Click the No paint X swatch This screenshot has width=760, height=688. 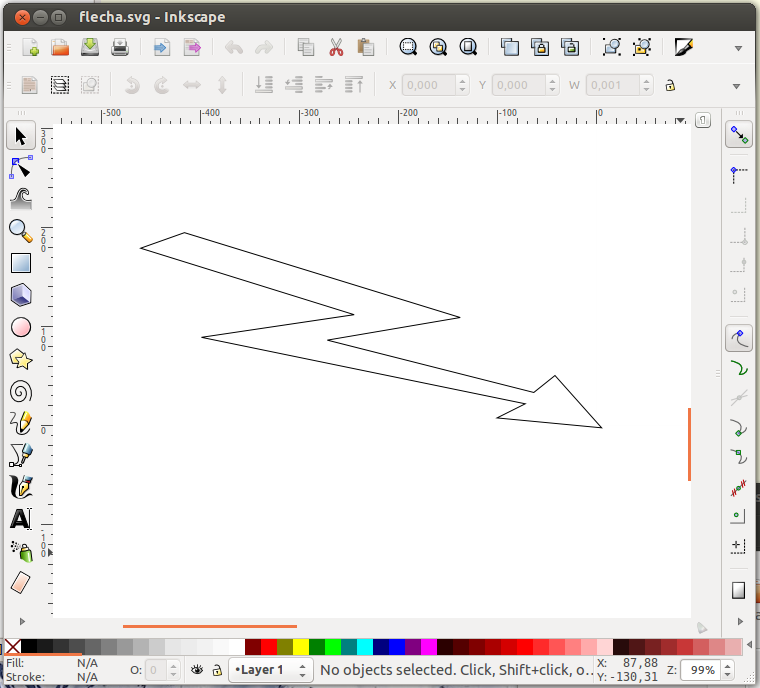click(12, 646)
